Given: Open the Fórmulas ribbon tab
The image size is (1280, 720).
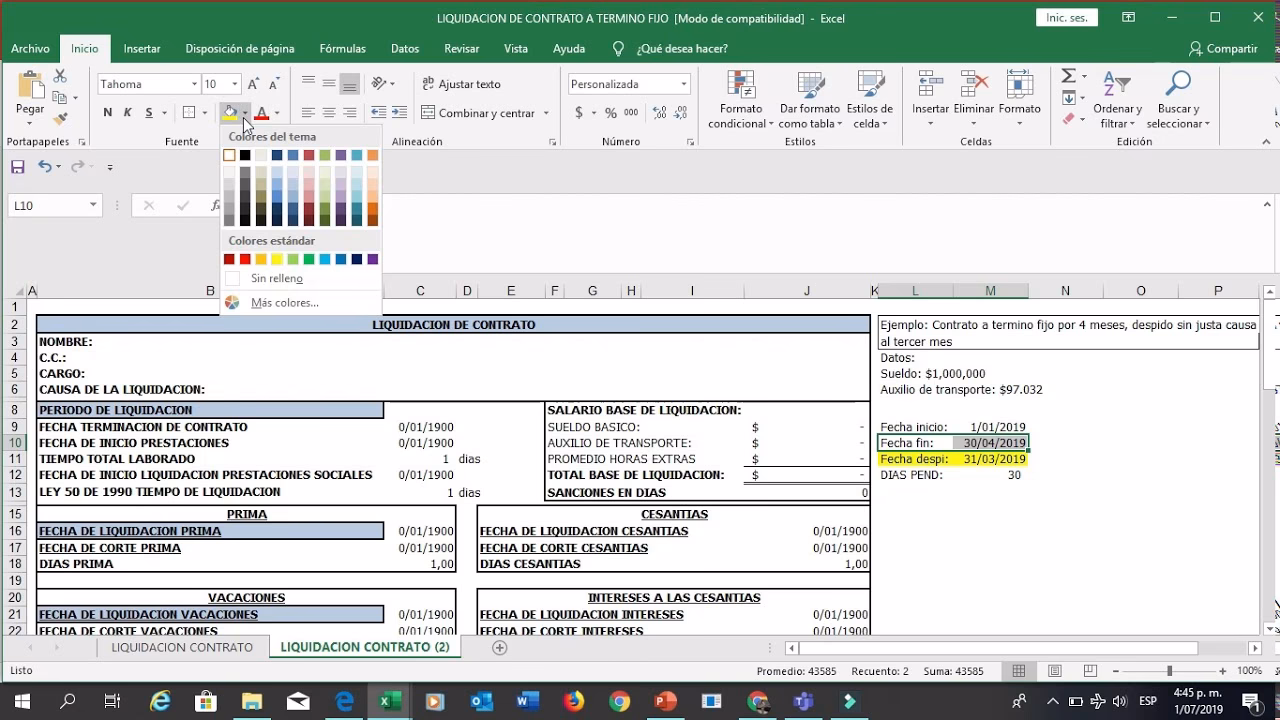Looking at the screenshot, I should (x=342, y=48).
